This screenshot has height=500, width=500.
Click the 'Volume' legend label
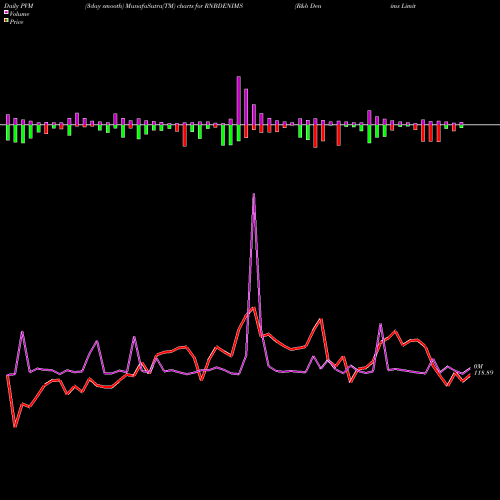[x=19, y=14]
